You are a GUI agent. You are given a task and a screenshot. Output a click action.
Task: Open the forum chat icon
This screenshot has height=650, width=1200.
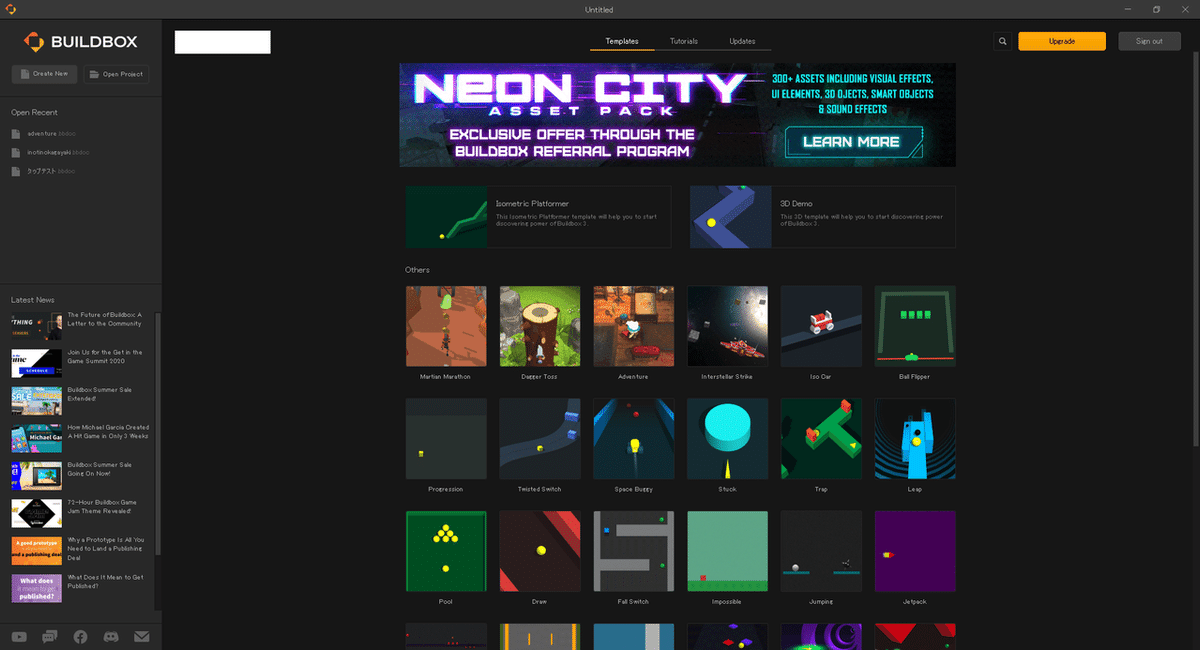[x=50, y=637]
